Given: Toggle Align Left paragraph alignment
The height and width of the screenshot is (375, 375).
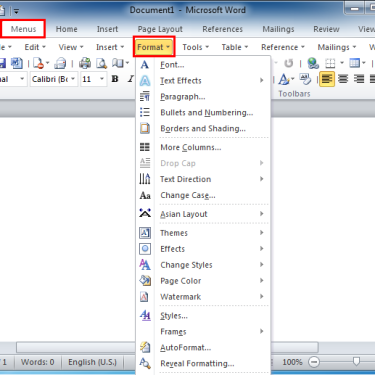Looking at the screenshot, I should pos(327,79).
